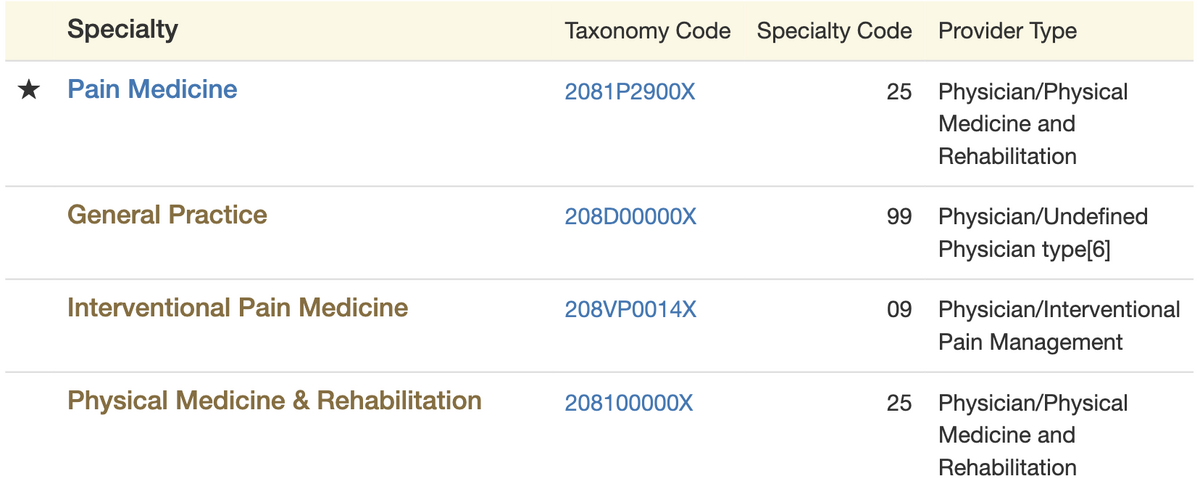Open Physical Medicine & Rehabilitation specialty link
The width and height of the screenshot is (1200, 492).
(x=274, y=401)
